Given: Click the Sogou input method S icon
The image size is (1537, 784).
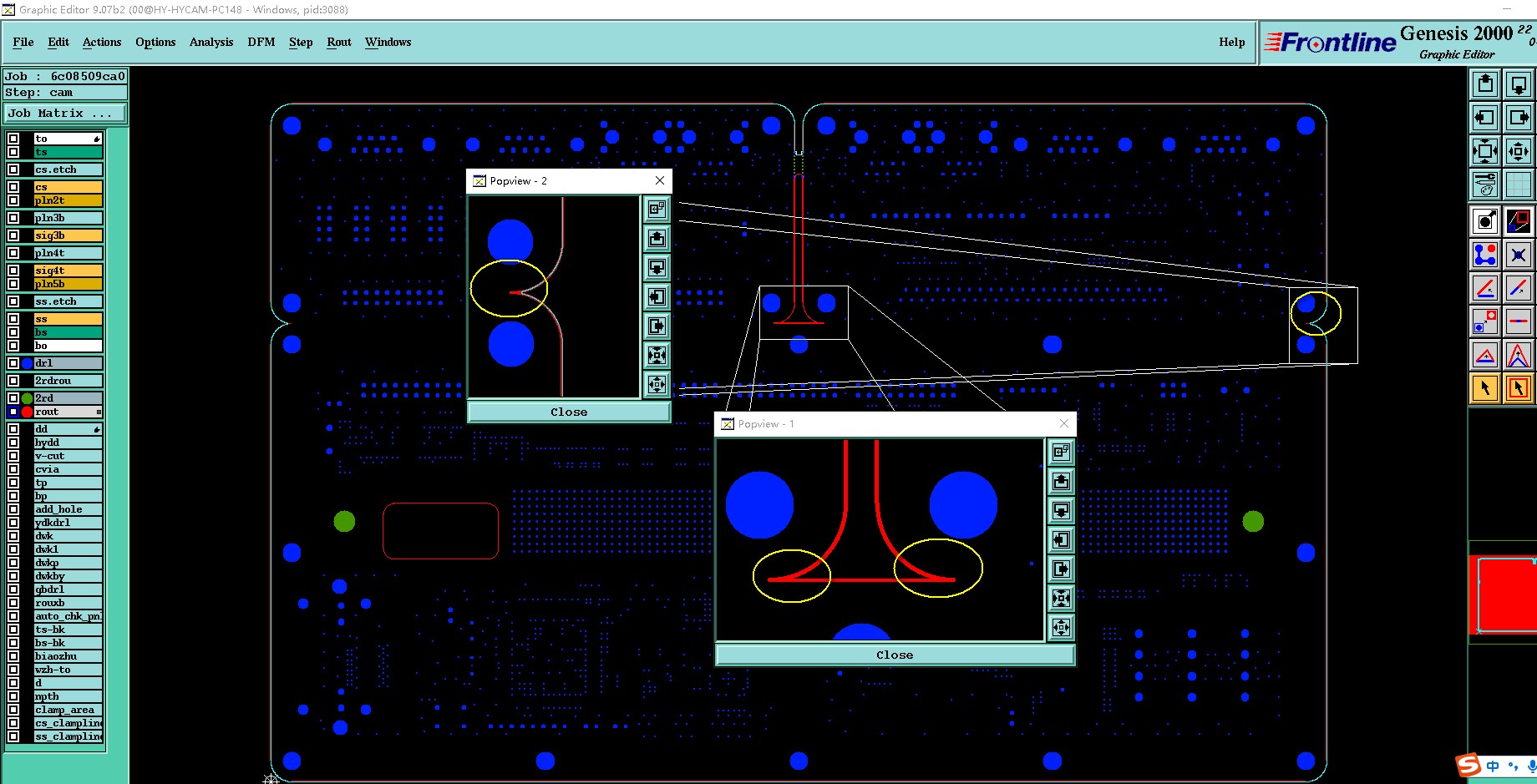Looking at the screenshot, I should click(1469, 766).
